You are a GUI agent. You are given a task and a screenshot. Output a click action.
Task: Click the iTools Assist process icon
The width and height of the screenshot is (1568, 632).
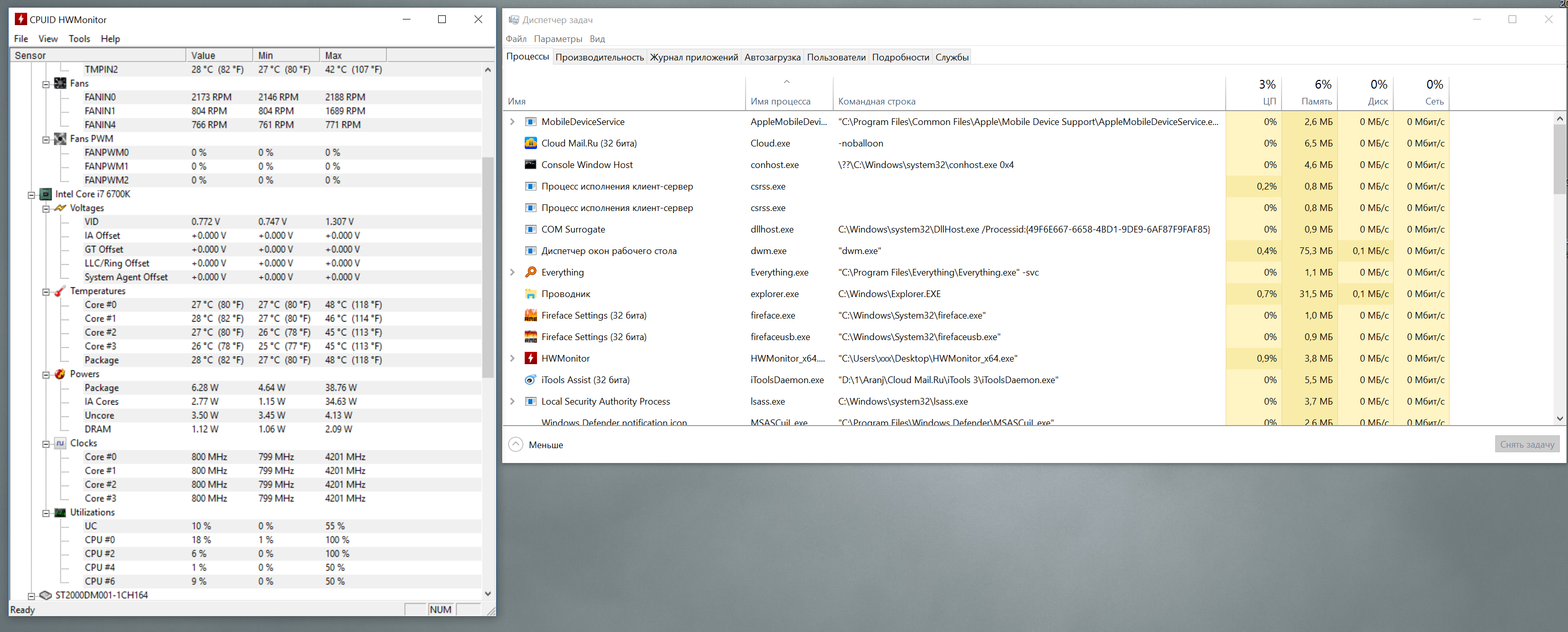(530, 380)
